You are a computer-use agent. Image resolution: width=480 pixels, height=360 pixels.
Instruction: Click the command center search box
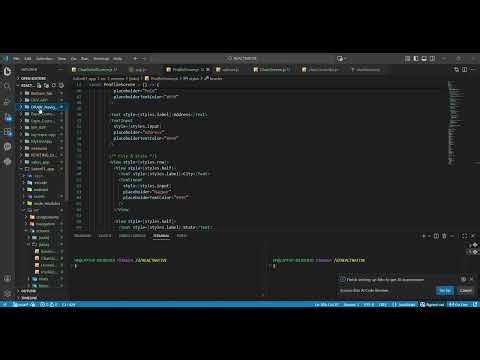pos(242,59)
